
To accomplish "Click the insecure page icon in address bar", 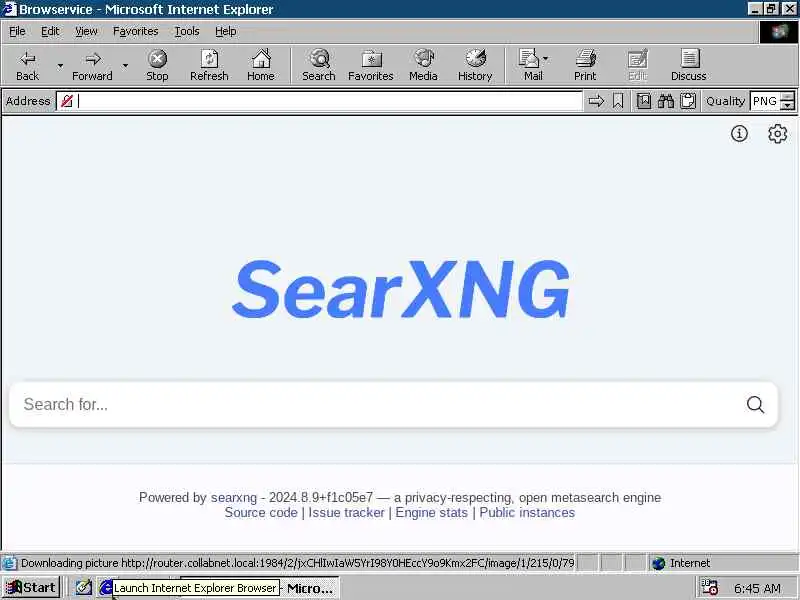I will coord(67,101).
